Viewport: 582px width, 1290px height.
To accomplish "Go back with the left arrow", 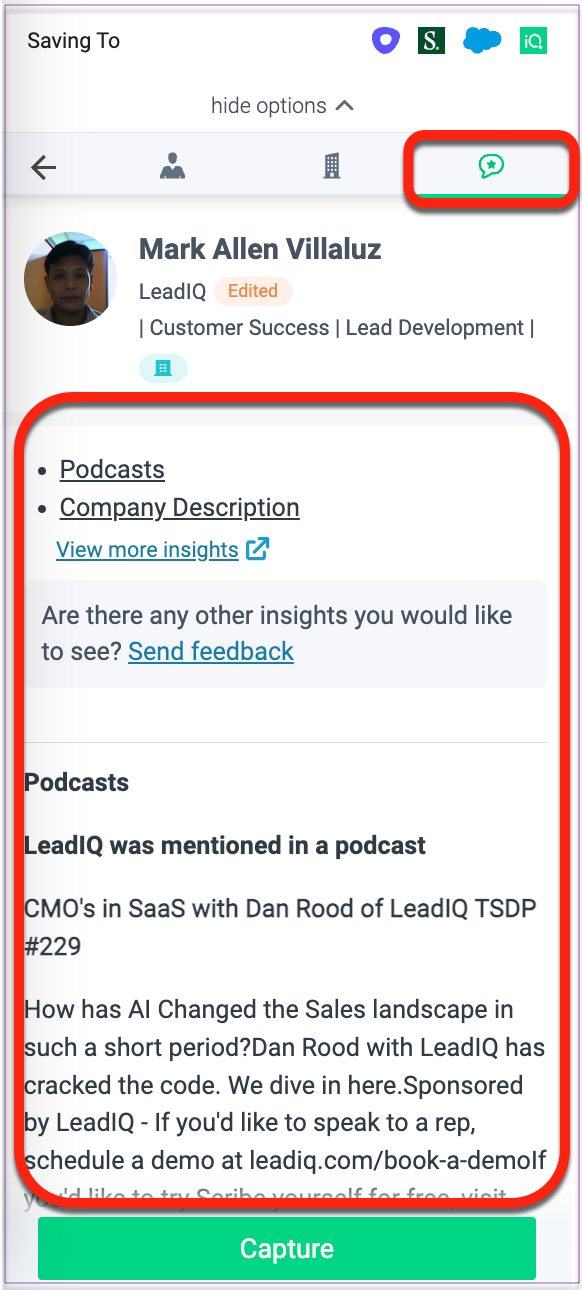I will (43, 167).
